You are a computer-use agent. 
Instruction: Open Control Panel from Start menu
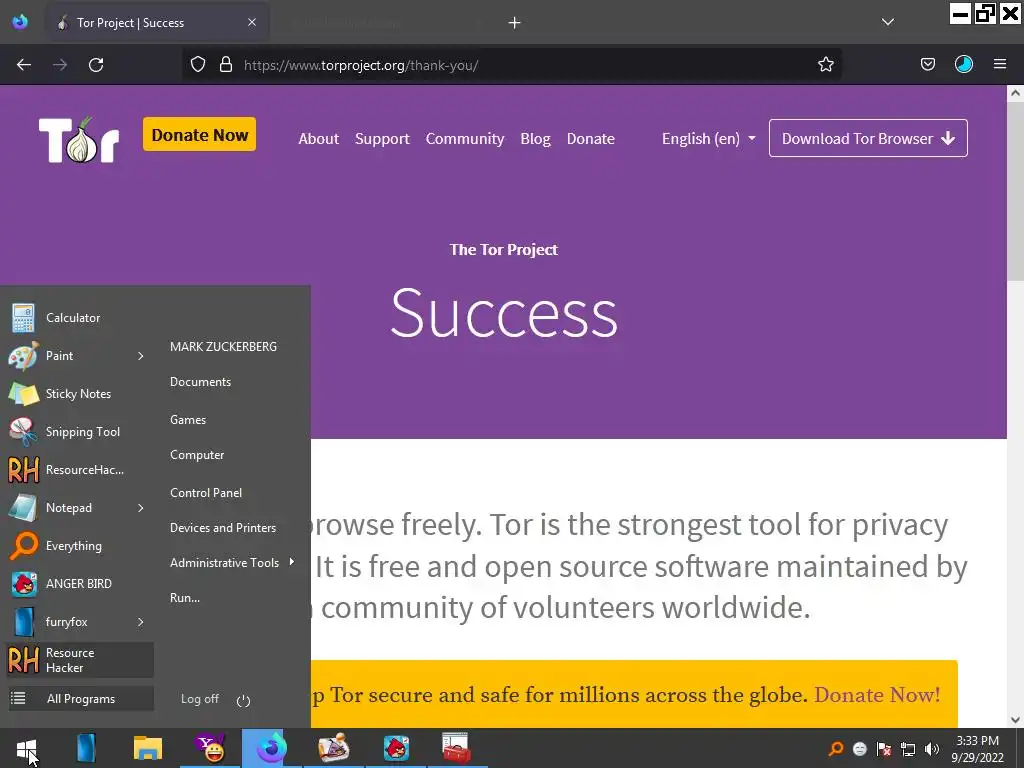pyautogui.click(x=206, y=493)
